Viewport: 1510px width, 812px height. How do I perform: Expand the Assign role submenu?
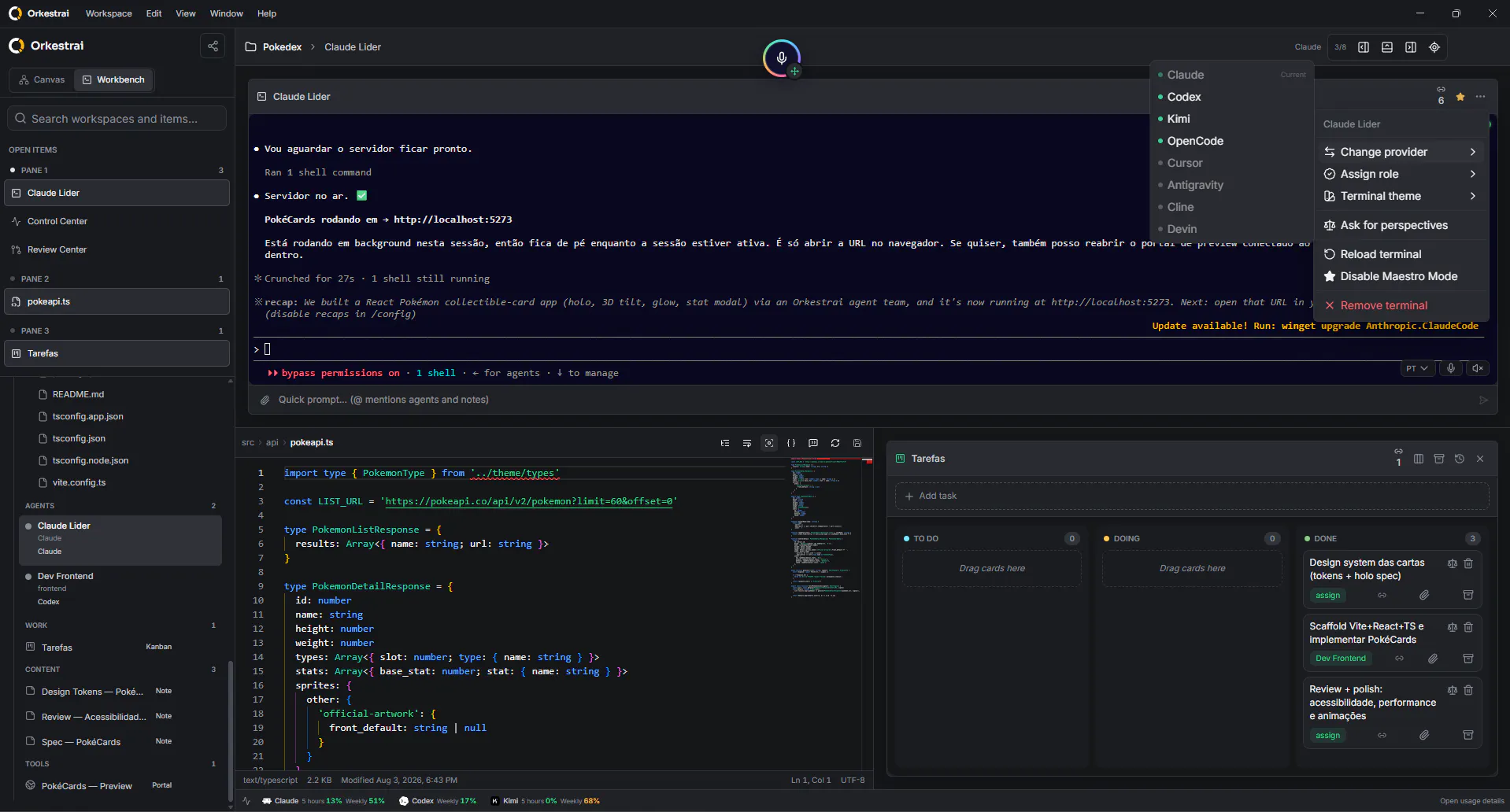click(1401, 174)
